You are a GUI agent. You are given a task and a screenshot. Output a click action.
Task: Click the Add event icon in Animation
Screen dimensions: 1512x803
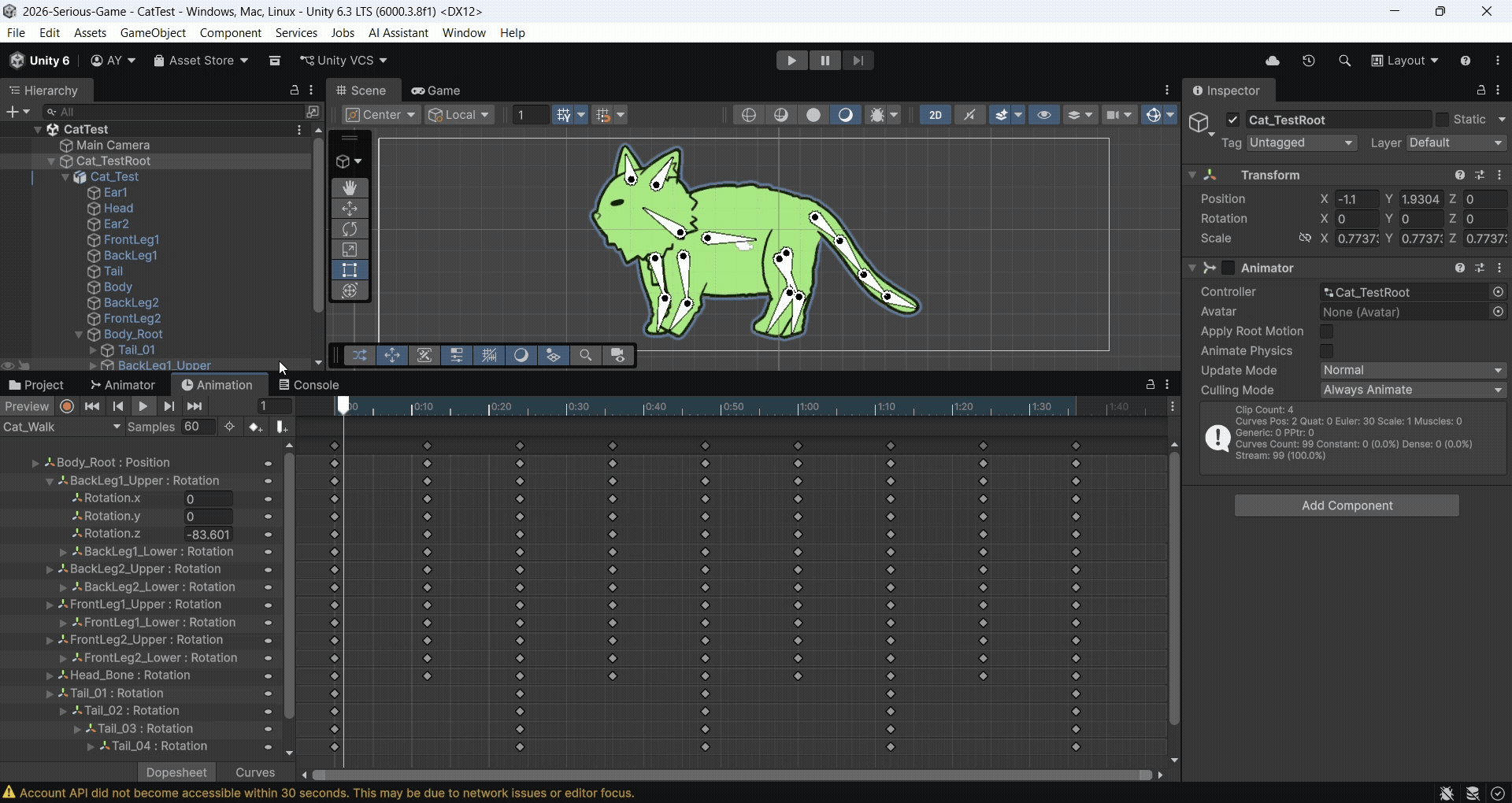click(282, 427)
